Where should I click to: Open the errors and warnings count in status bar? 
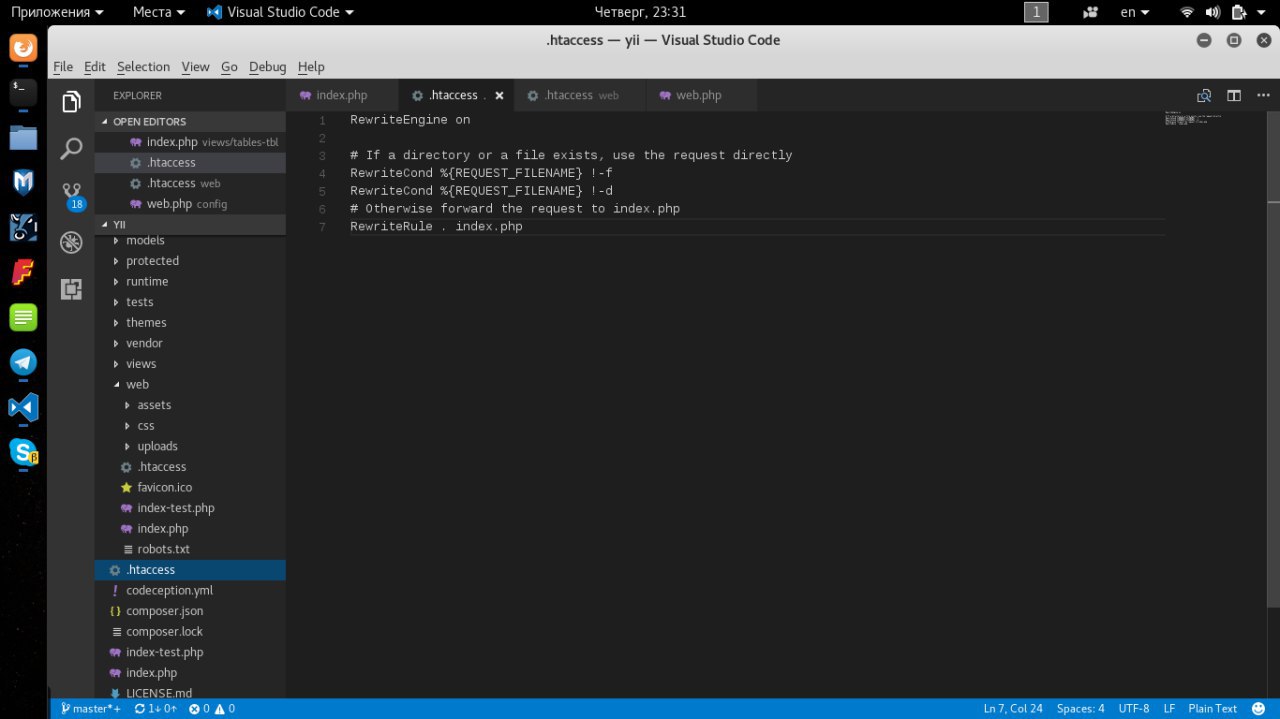coord(212,708)
